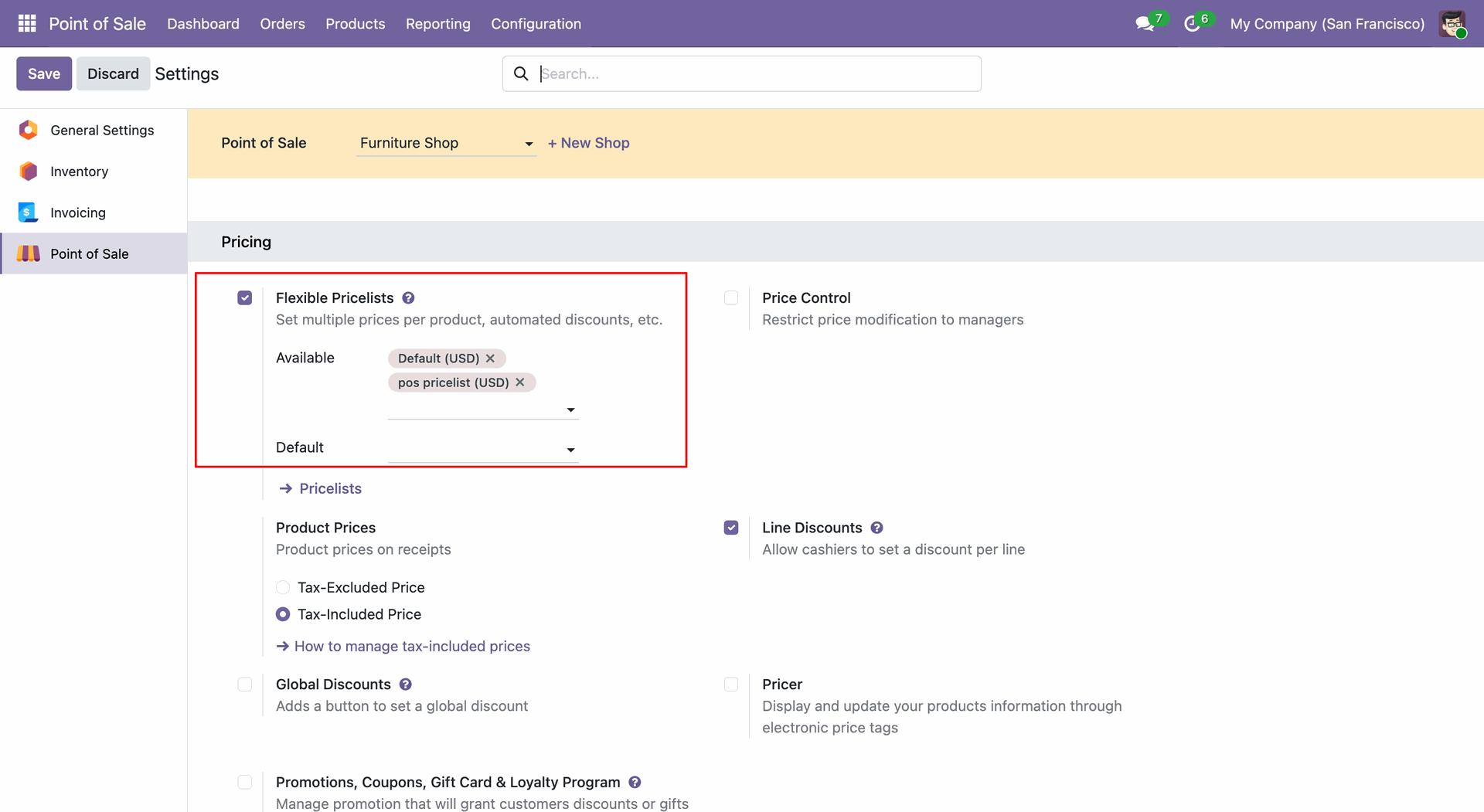Remove the pos pricelist (USD) tag
The image size is (1484, 812).
[520, 382]
